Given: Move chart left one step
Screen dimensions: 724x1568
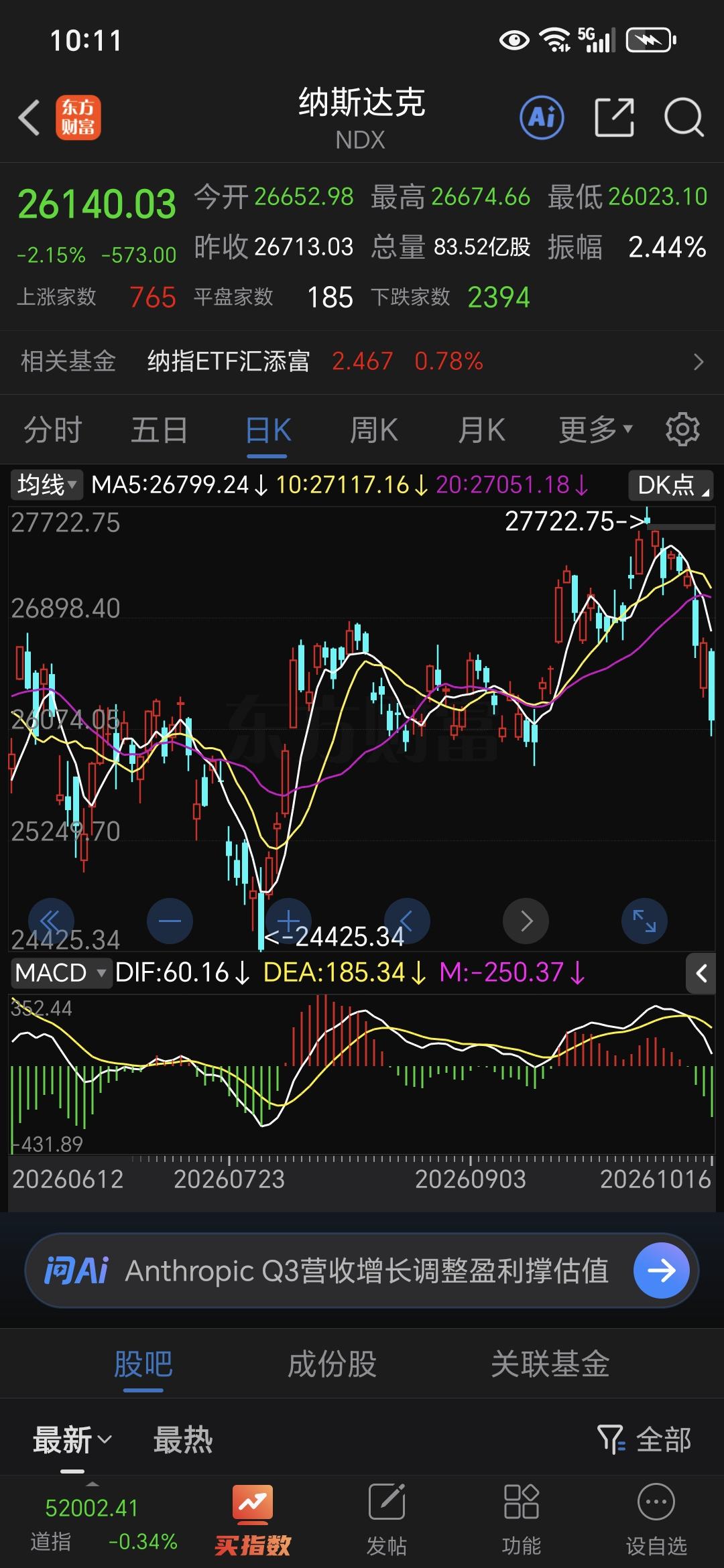Looking at the screenshot, I should pyautogui.click(x=407, y=921).
